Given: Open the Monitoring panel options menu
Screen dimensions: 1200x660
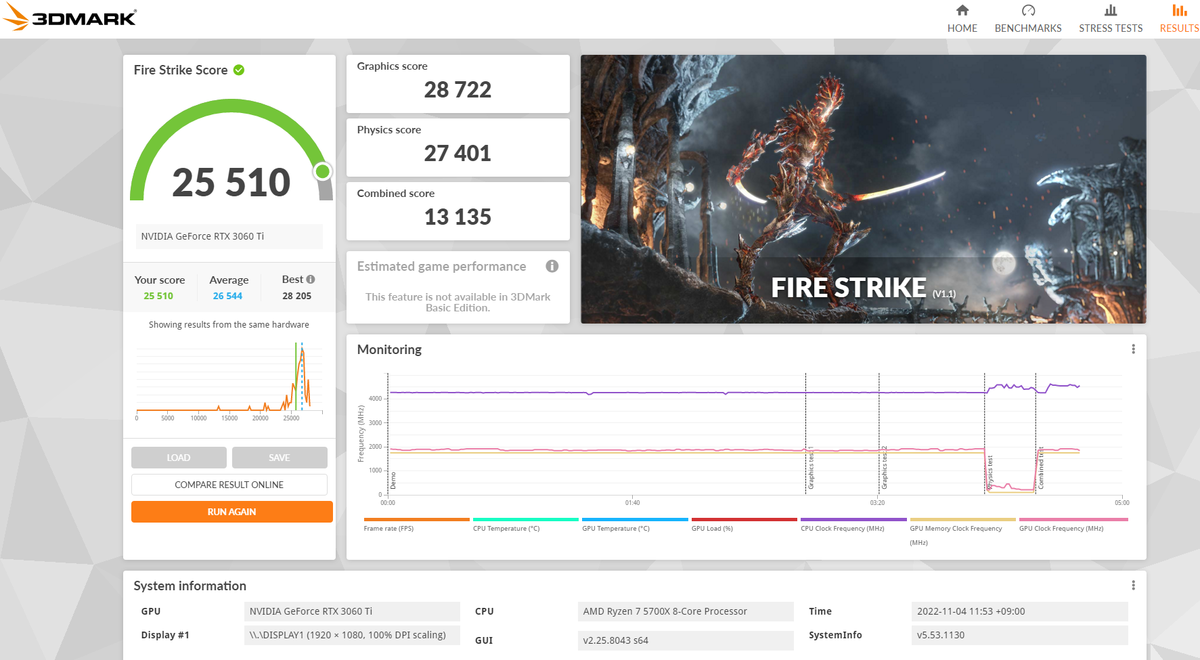Looking at the screenshot, I should (1133, 349).
